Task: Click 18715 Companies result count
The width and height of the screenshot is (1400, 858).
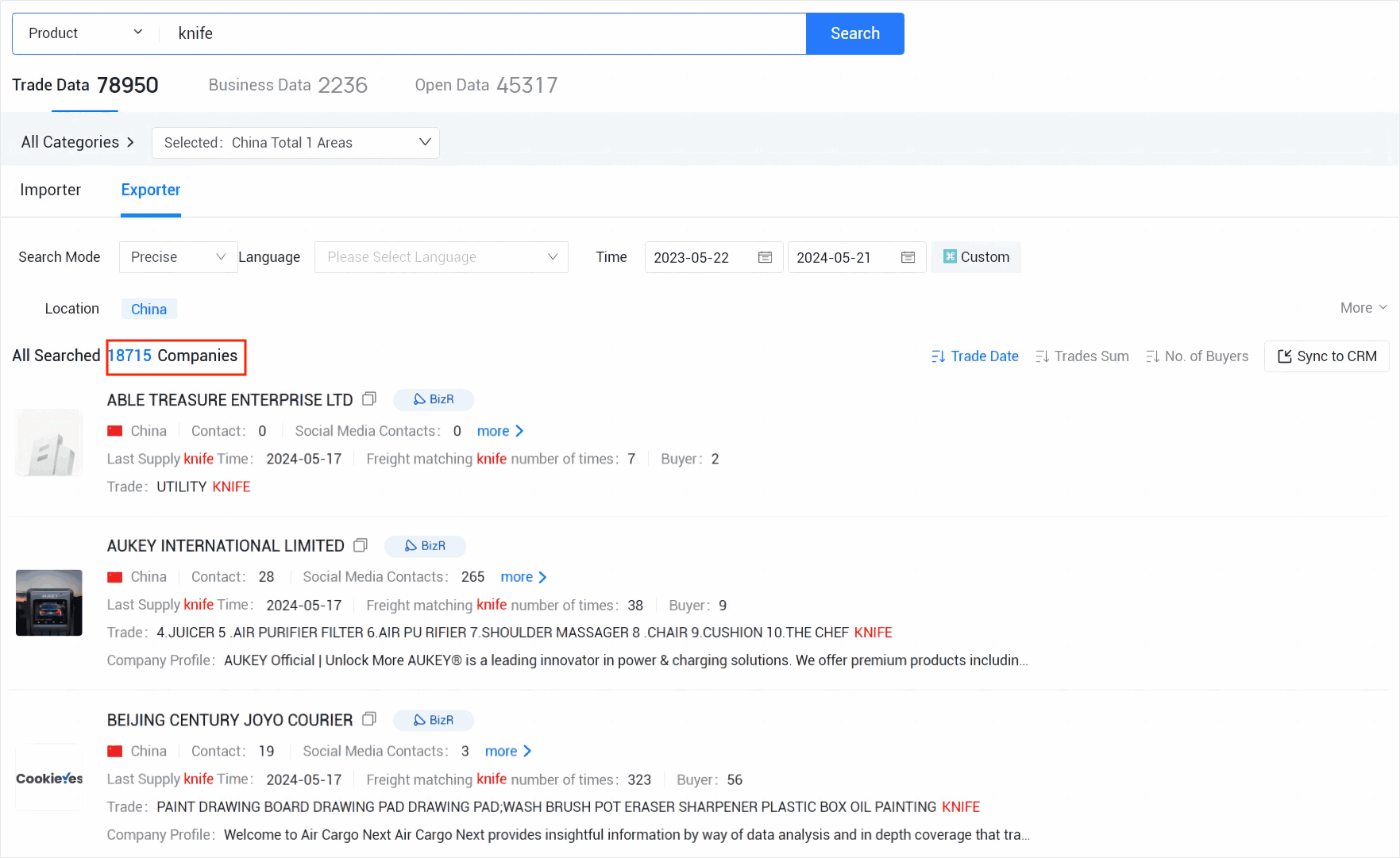Action: click(172, 356)
